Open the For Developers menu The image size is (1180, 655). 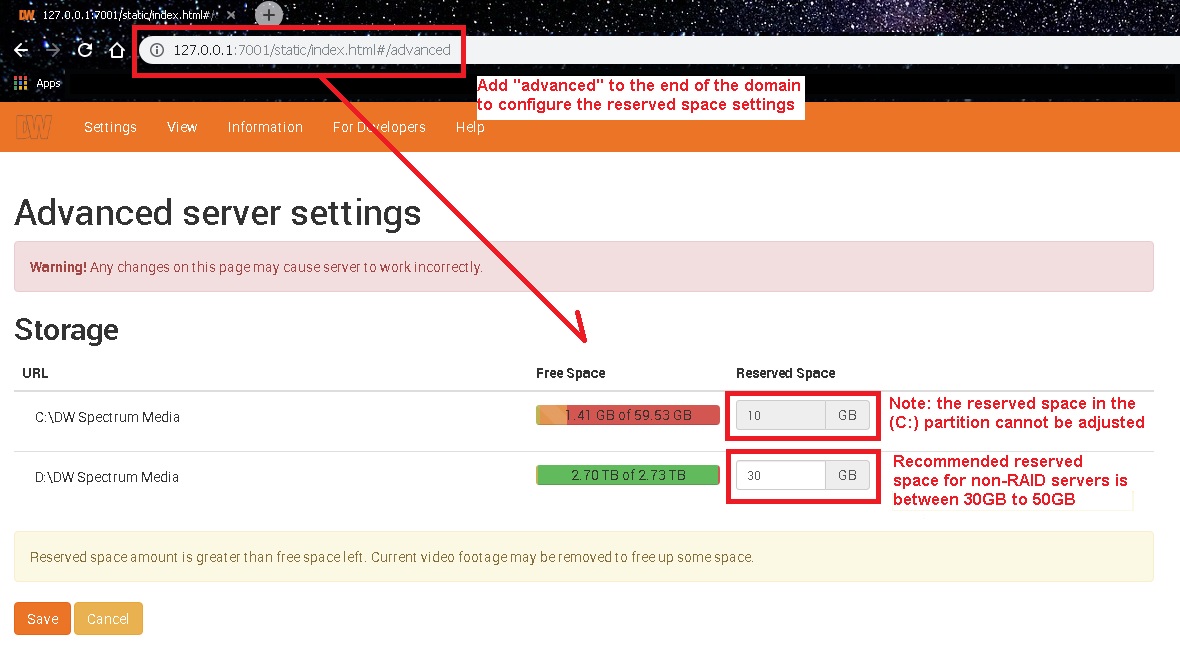pyautogui.click(x=379, y=127)
